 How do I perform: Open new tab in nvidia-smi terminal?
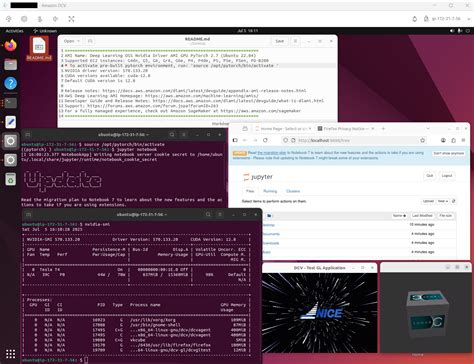click(29, 214)
